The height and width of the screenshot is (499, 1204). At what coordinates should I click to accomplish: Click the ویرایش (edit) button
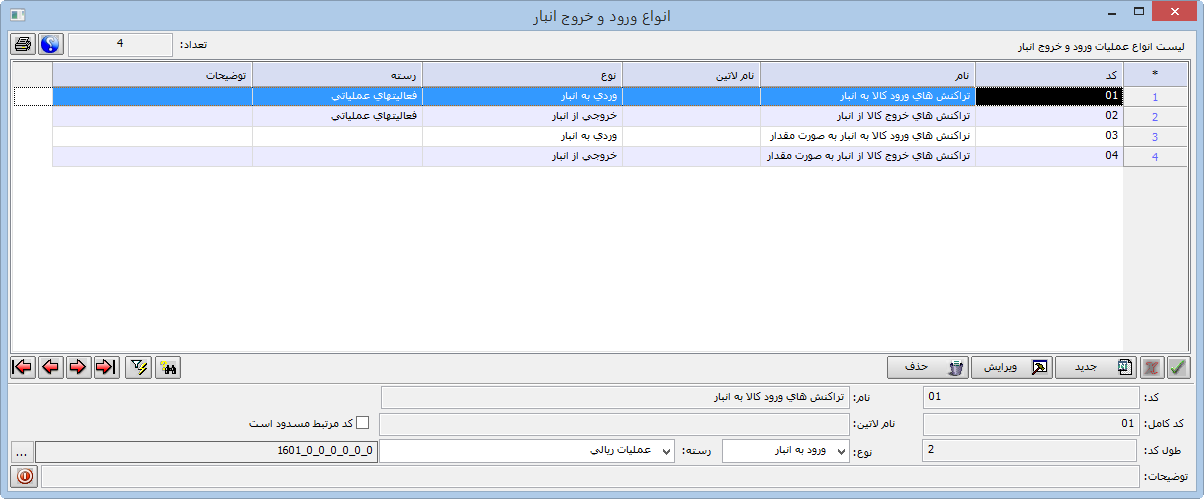1013,367
